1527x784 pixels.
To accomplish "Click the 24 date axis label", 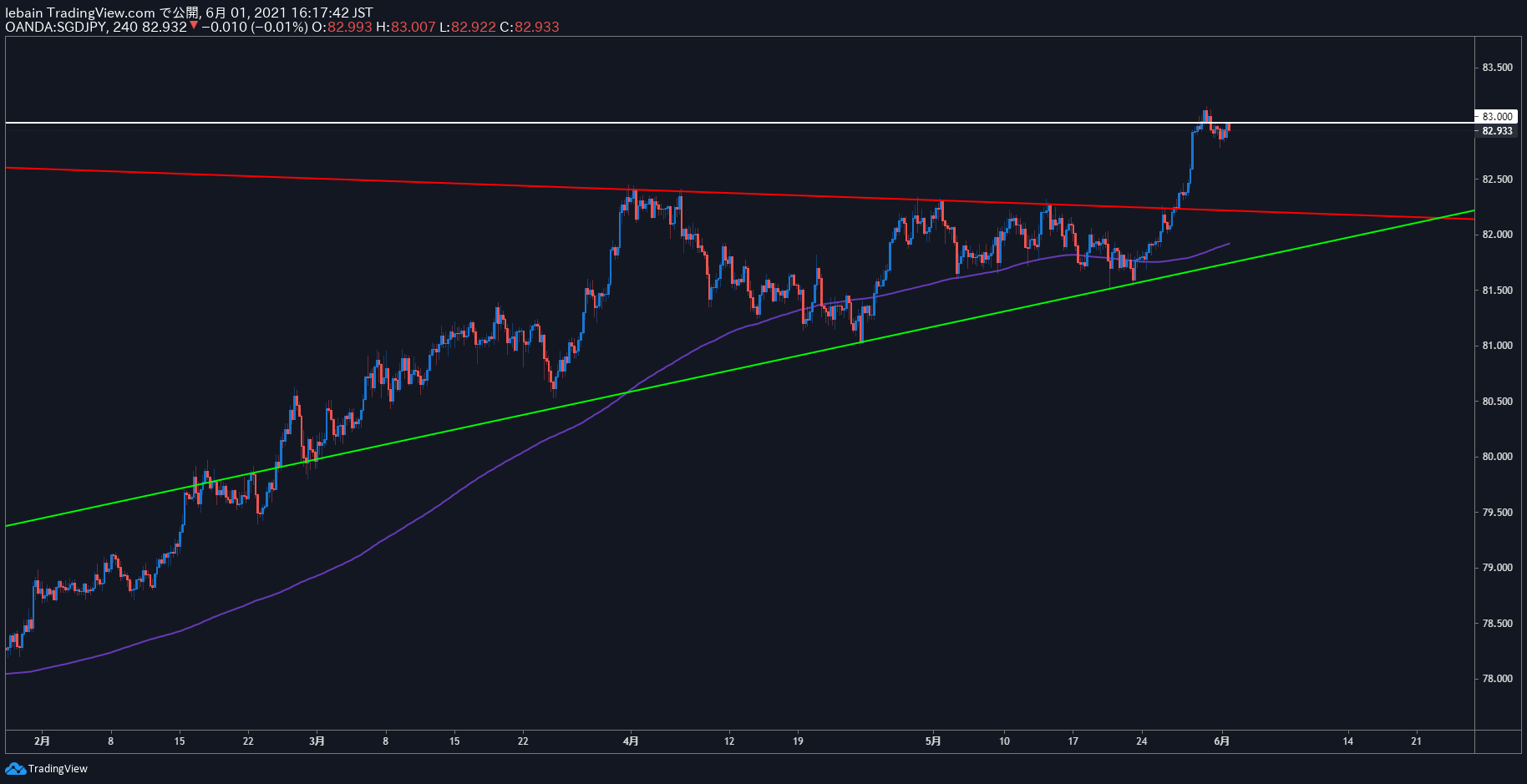I will tap(1142, 741).
